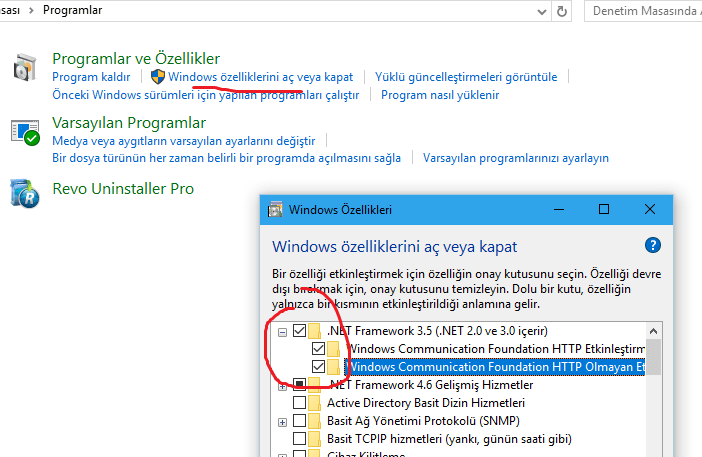Enable Active Directory Basit Dizin Hizmetleri checkbox

point(300,402)
